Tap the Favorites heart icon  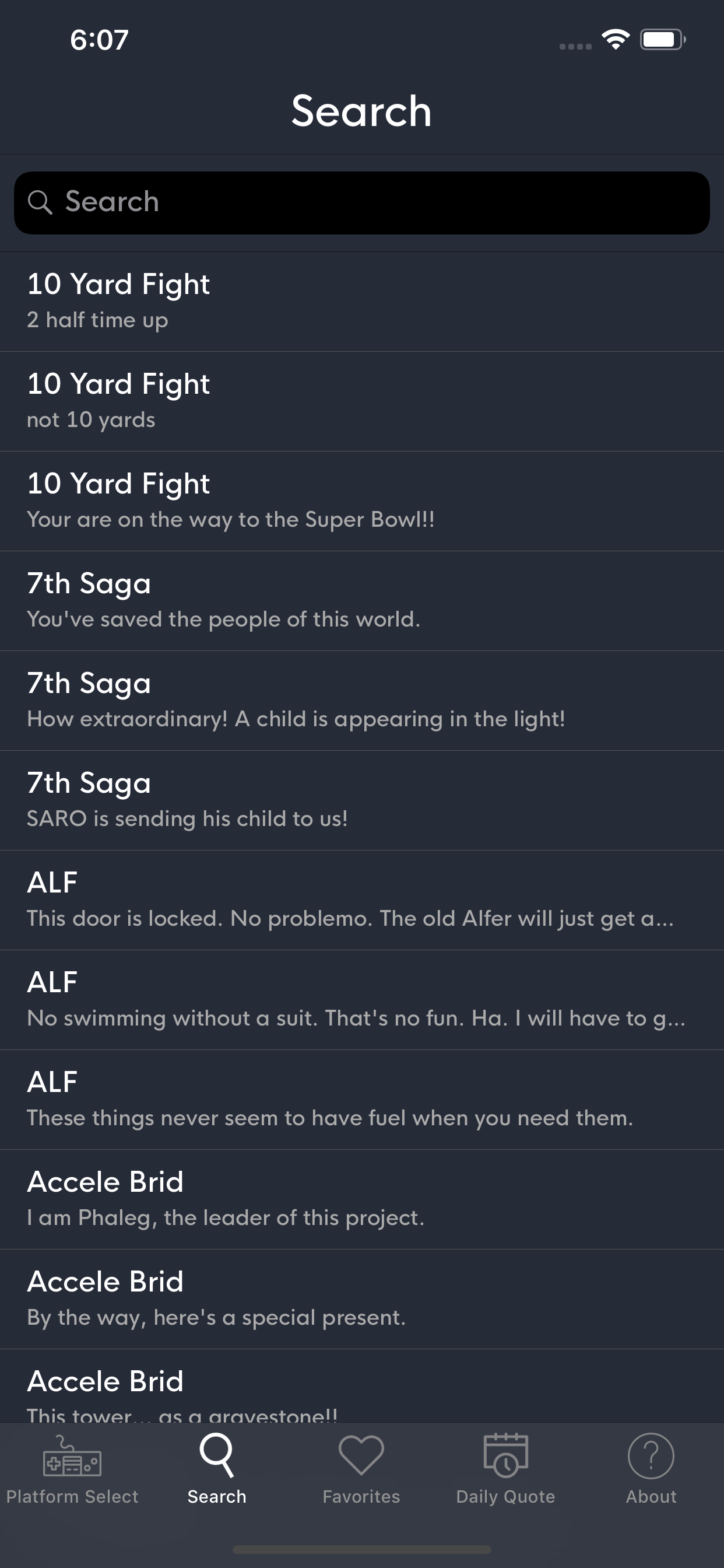tap(361, 1455)
